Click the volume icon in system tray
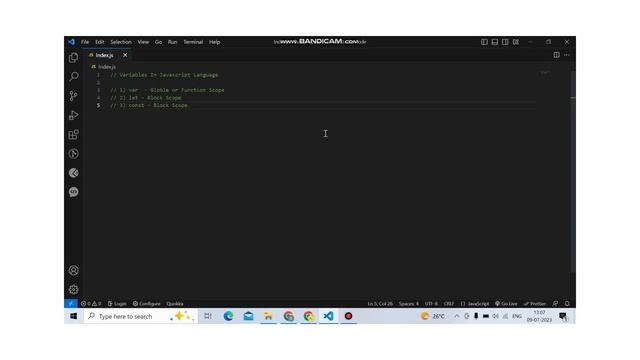 pyautogui.click(x=495, y=316)
